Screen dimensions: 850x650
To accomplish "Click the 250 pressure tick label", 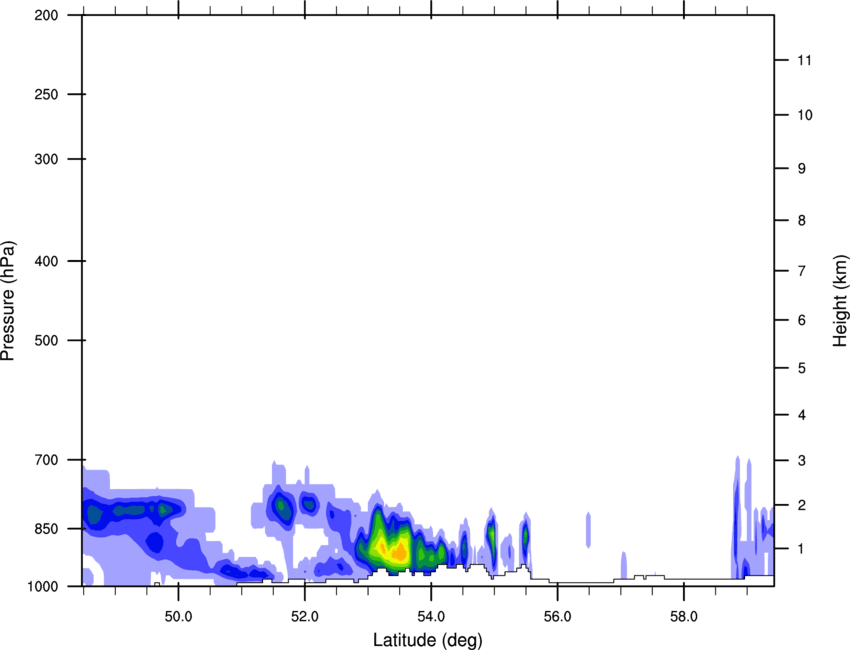I will pos(46,94).
